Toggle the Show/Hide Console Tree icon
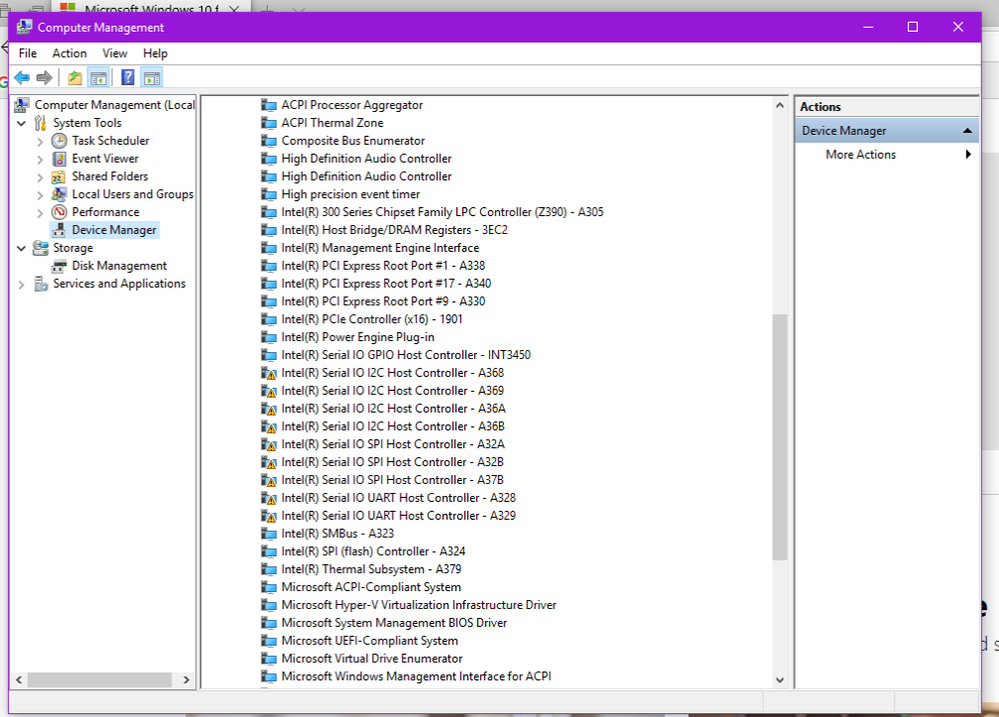Viewport: 999px width, 717px height. click(98, 78)
